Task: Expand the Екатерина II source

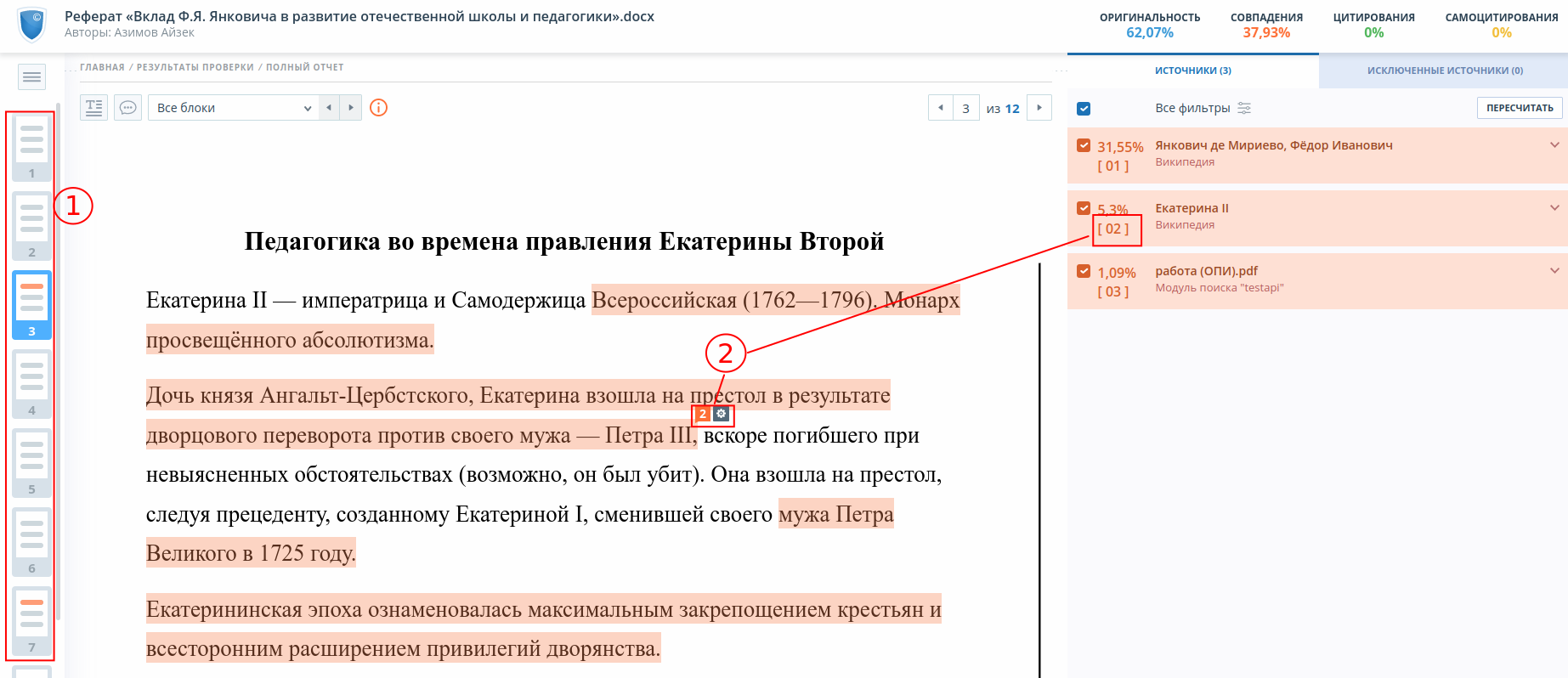Action: pyautogui.click(x=1554, y=208)
